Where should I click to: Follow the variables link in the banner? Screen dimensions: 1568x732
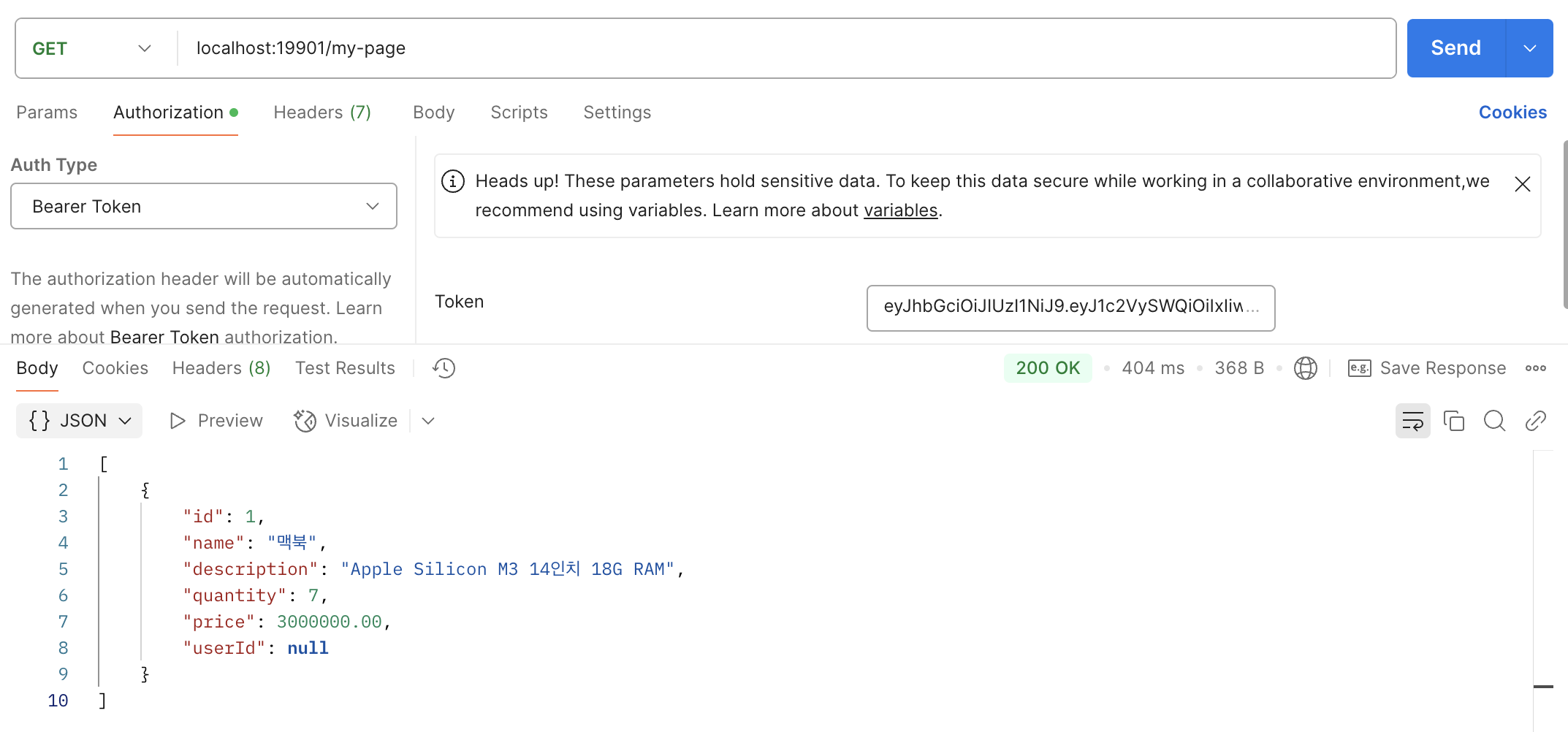900,210
